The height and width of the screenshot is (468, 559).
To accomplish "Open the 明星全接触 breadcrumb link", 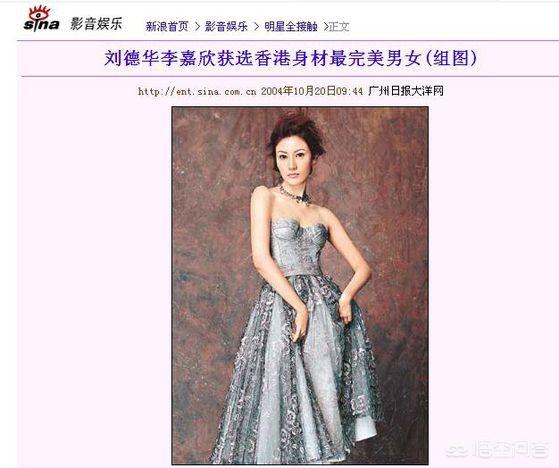I will (x=291, y=26).
